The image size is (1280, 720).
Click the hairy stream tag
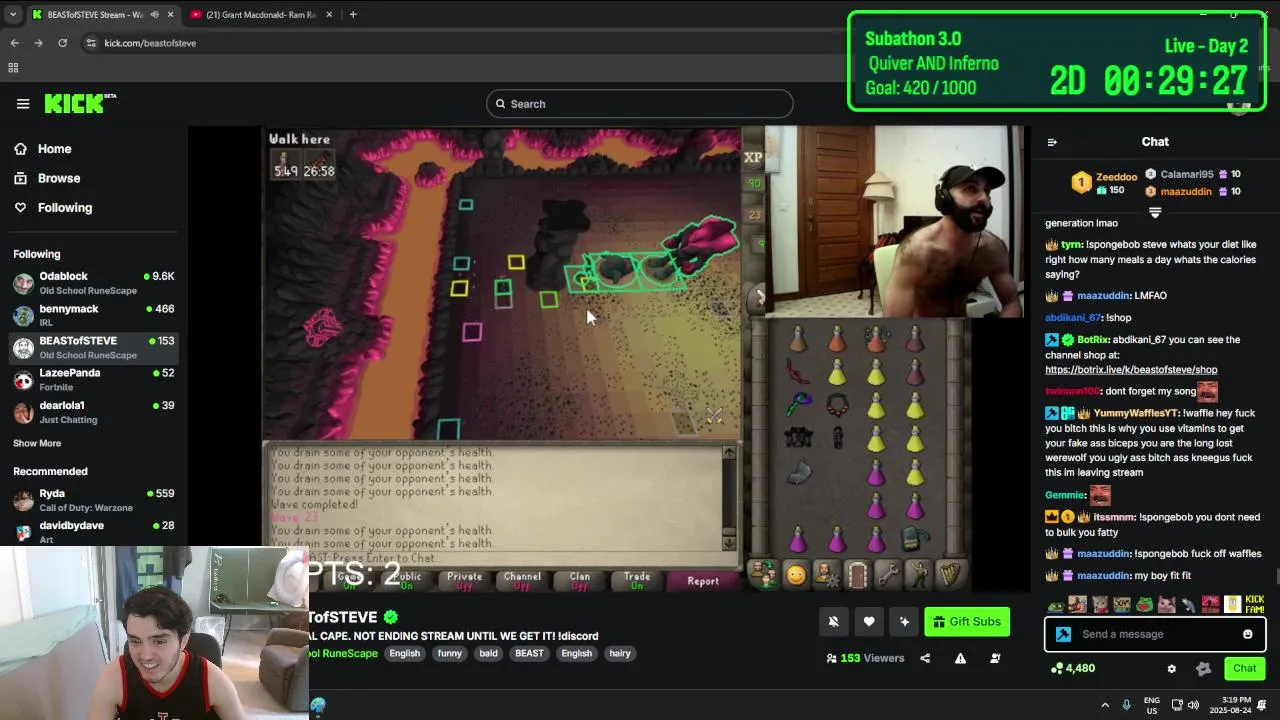point(620,653)
